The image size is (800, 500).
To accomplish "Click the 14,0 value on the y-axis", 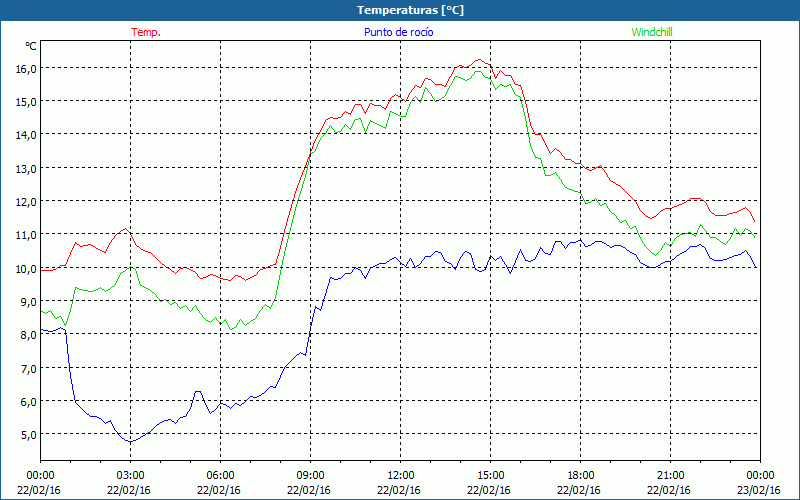I will [26, 135].
